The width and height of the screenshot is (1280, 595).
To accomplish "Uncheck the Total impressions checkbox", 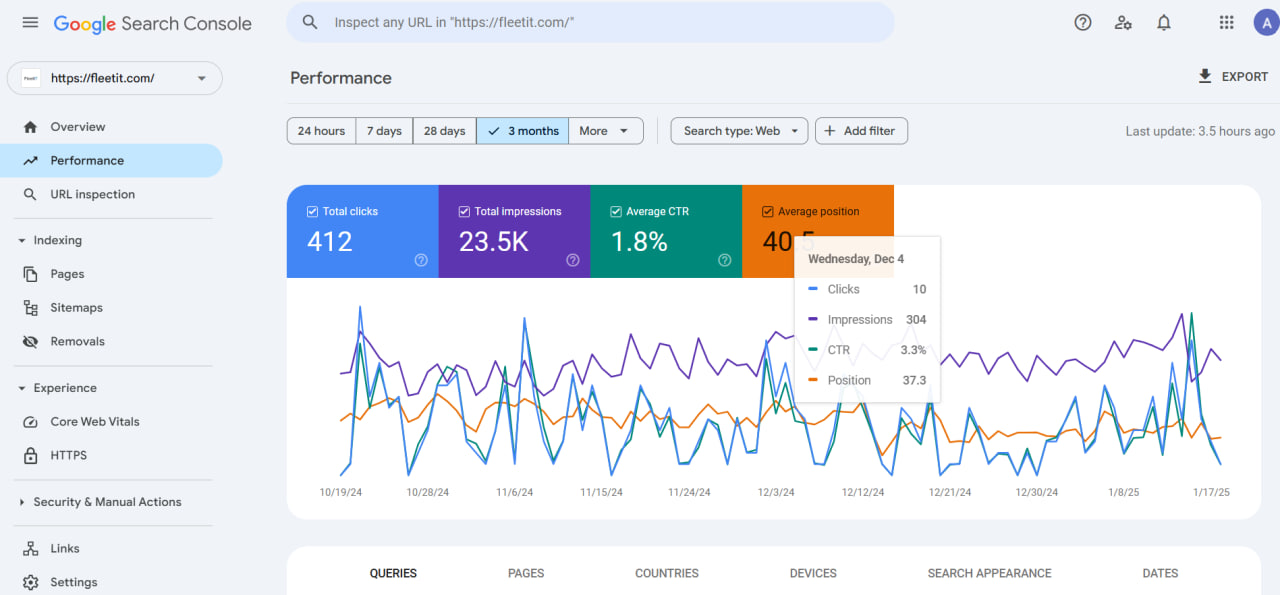I will [464, 211].
